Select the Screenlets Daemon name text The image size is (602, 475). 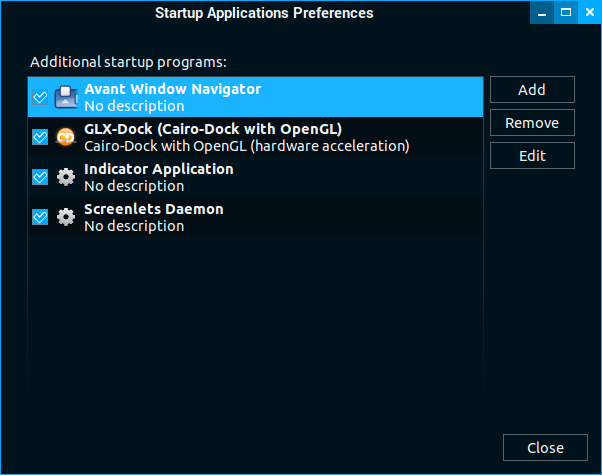[153, 209]
